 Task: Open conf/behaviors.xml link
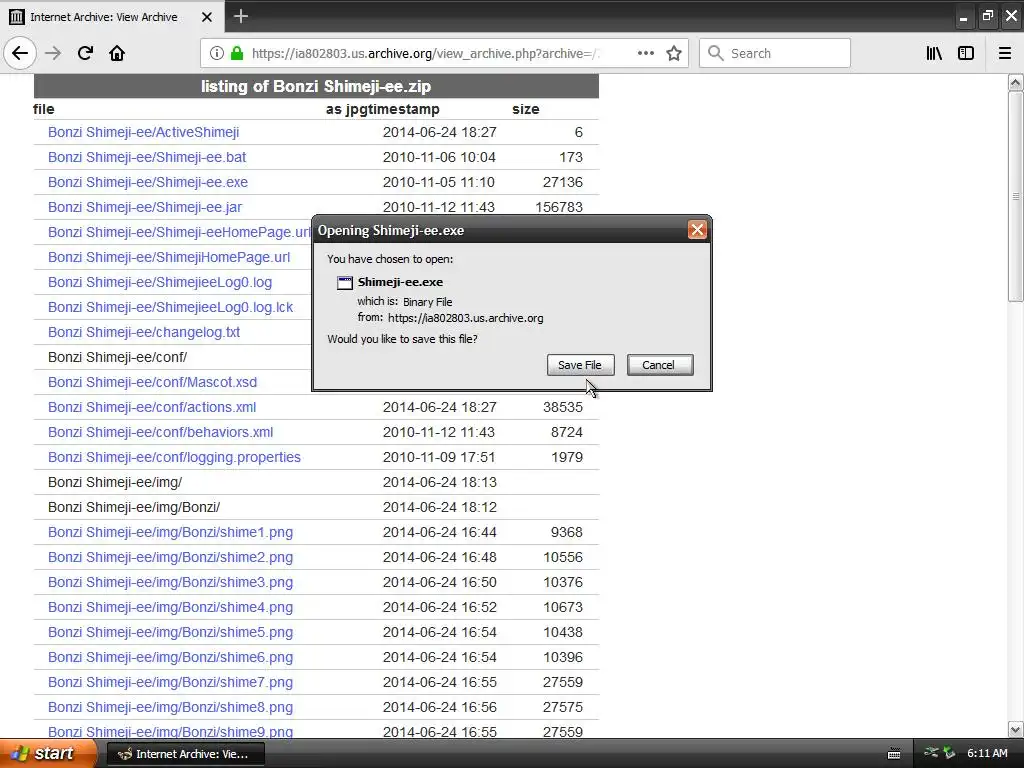click(161, 432)
